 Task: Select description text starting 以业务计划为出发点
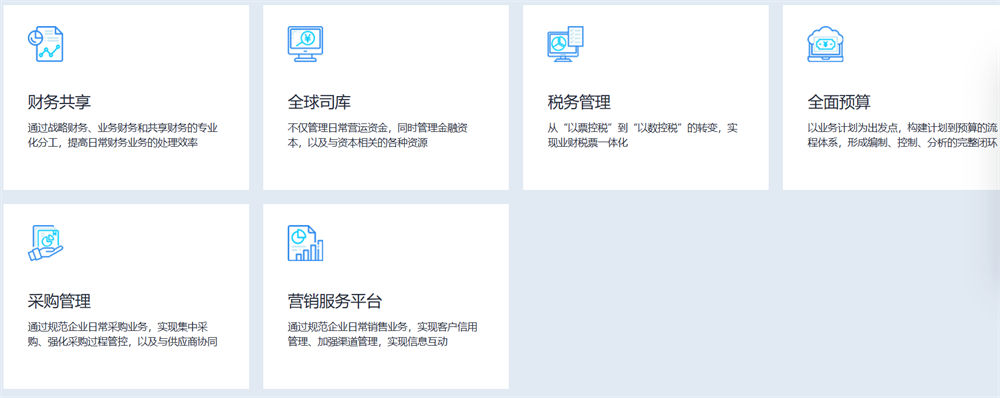tap(902, 135)
